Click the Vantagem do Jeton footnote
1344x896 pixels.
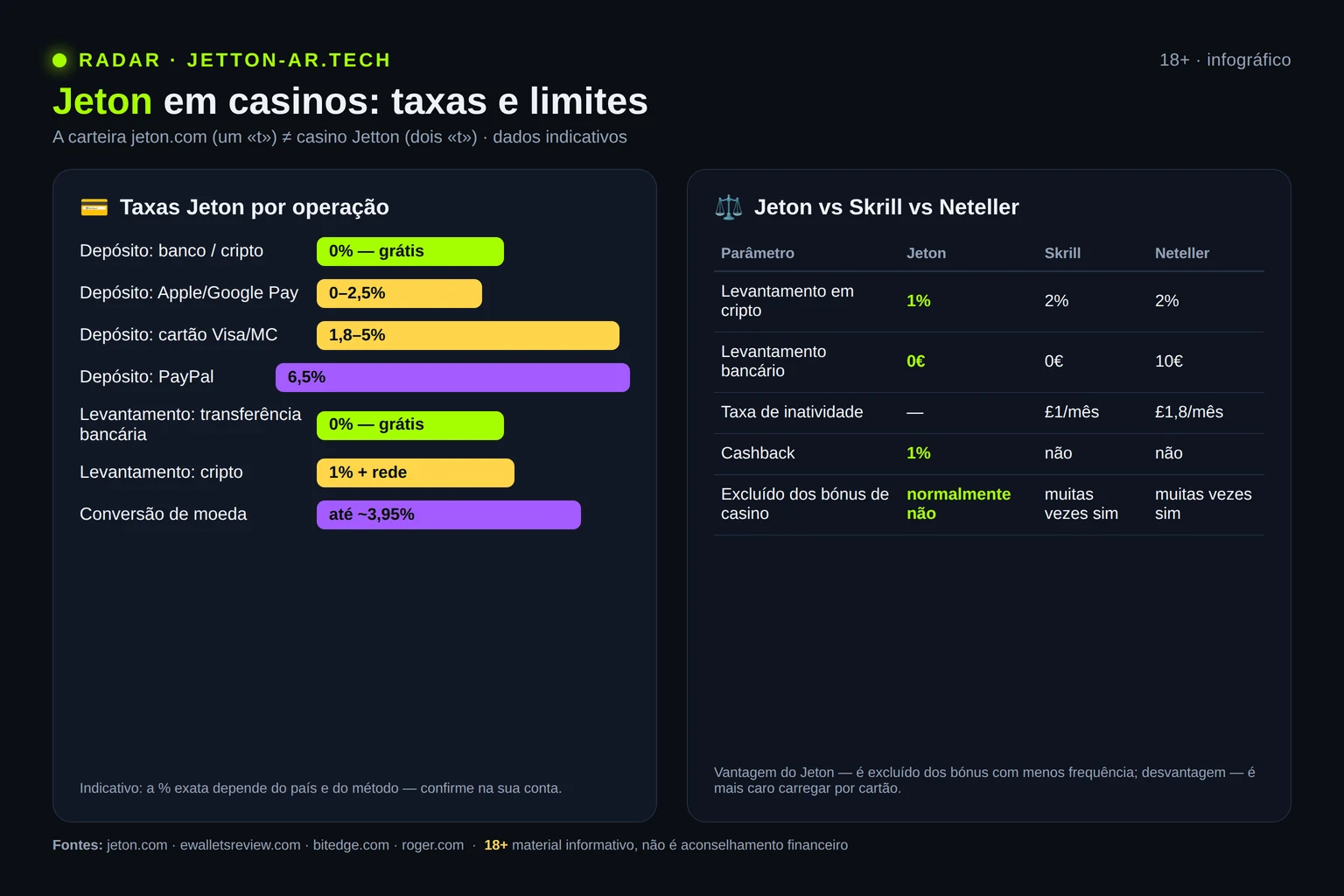pos(984,780)
